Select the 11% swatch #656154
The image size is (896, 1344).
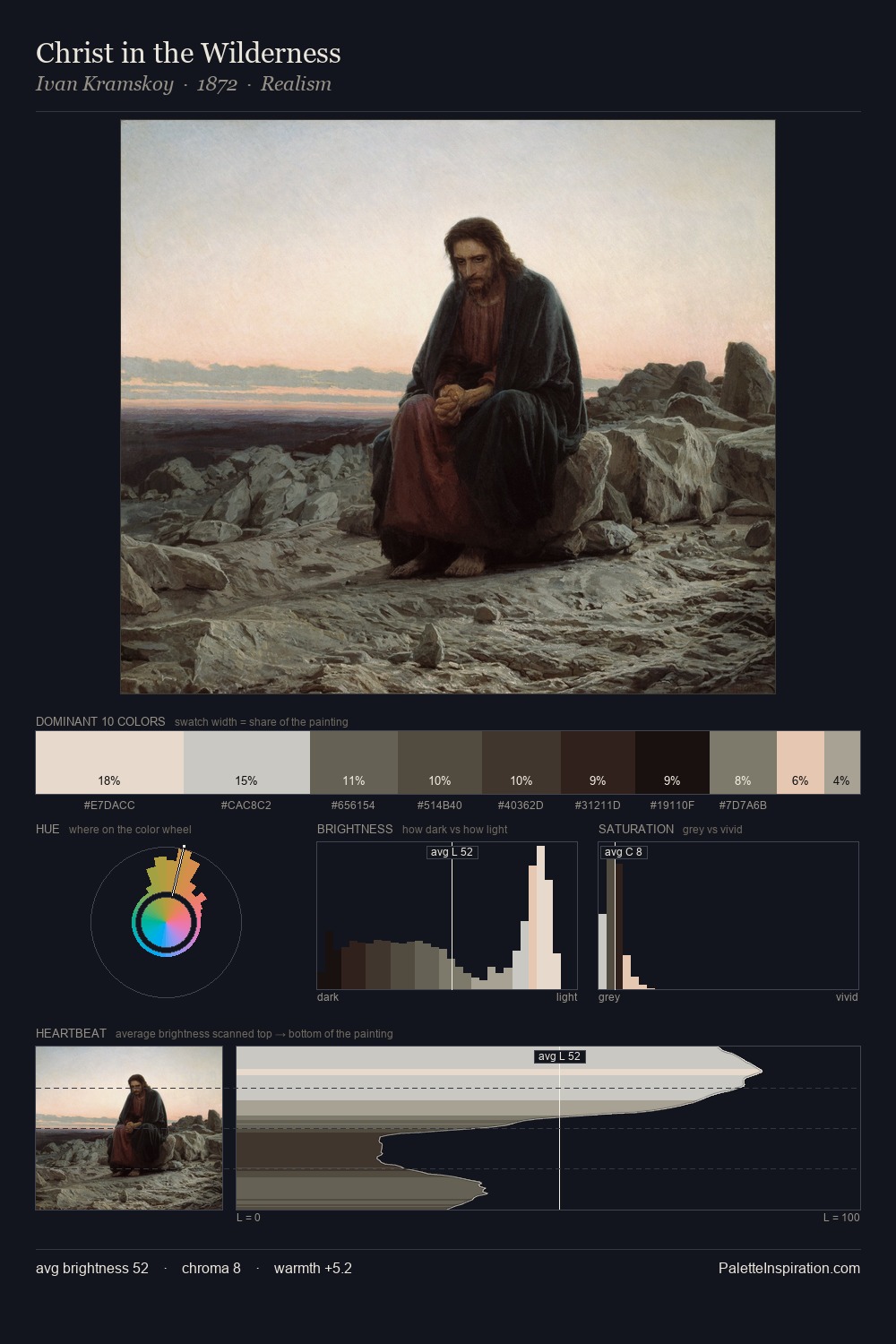coord(354,762)
